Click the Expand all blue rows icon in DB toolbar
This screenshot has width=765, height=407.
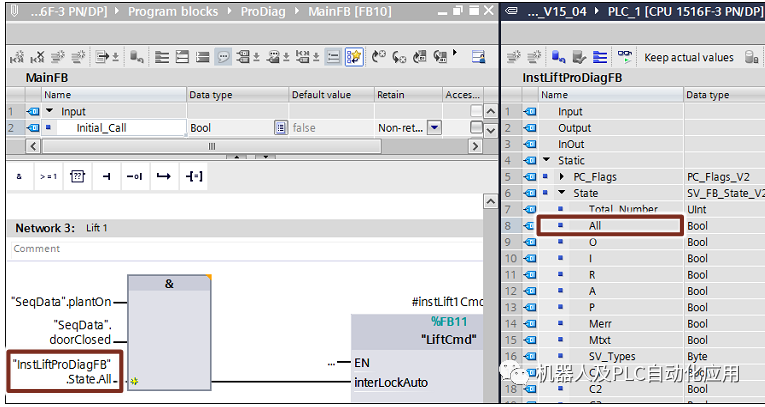600,58
